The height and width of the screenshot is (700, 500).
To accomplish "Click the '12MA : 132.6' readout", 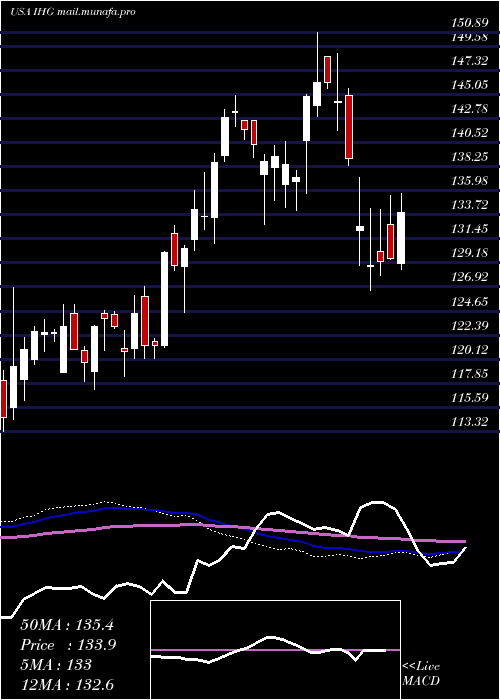I will pyautogui.click(x=67, y=684).
